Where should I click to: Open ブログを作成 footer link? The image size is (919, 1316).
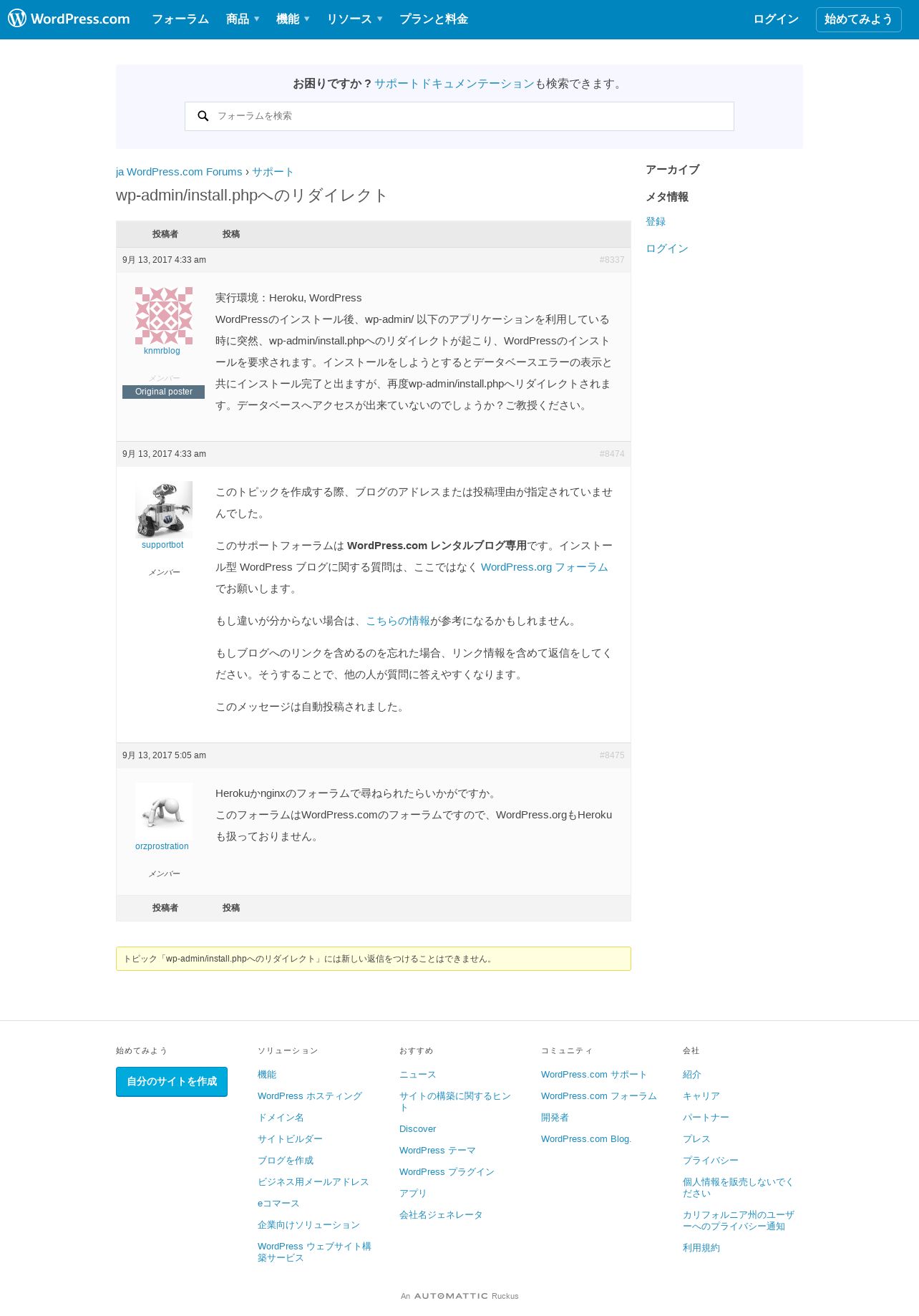click(286, 1161)
